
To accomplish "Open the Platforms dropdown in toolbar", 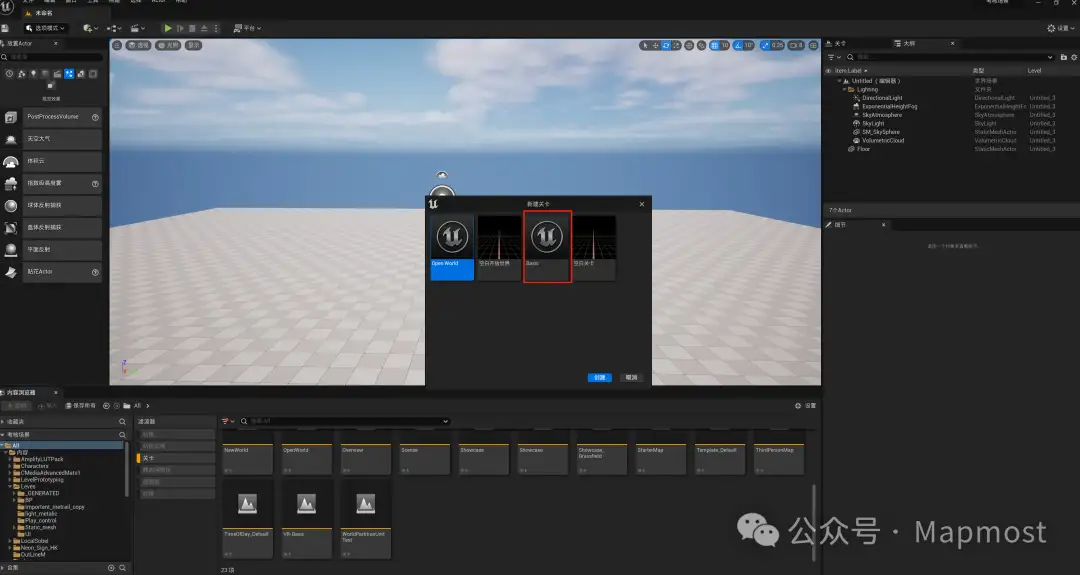I will [x=247, y=28].
